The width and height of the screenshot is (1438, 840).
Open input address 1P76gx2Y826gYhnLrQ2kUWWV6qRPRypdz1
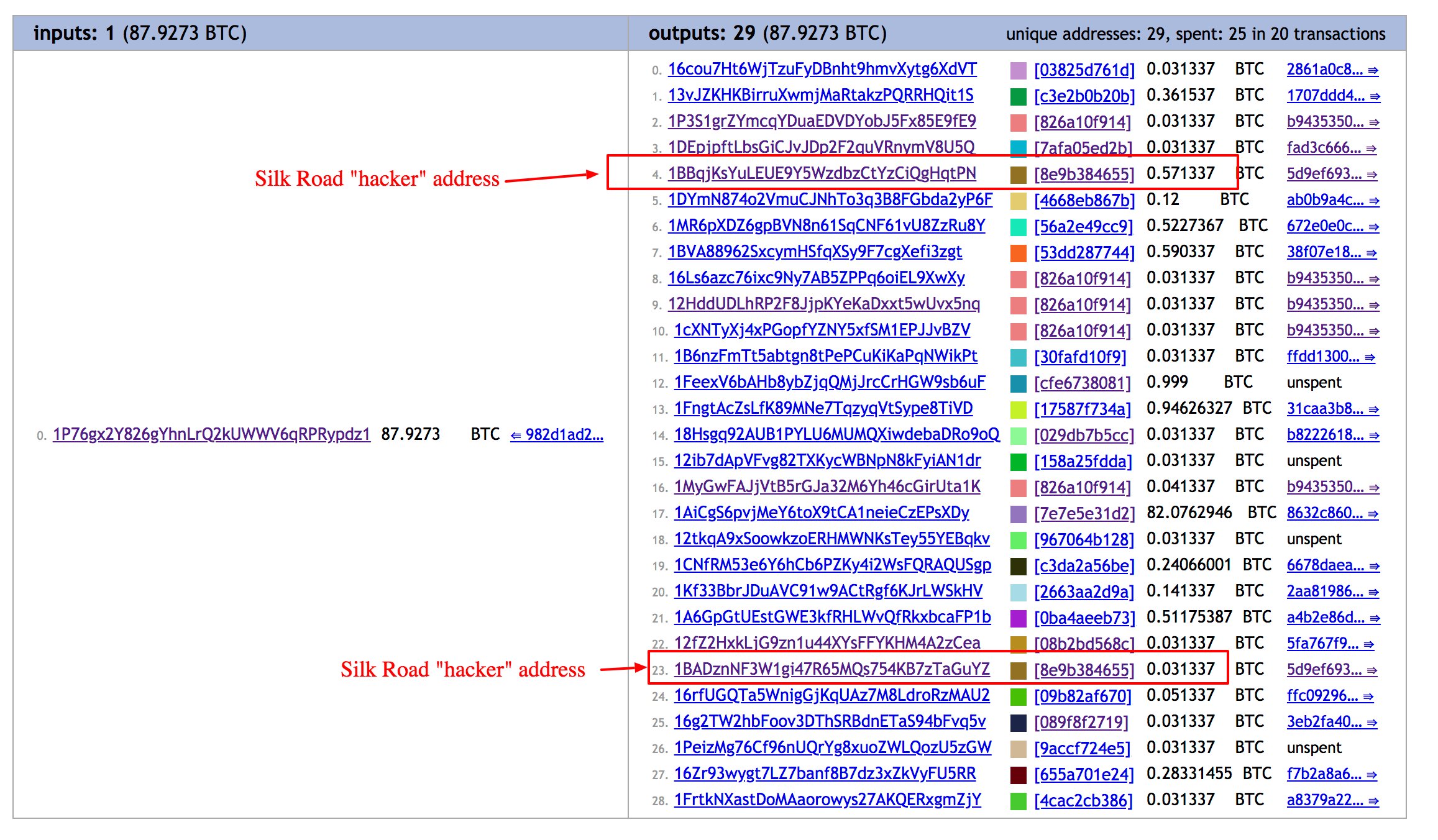(x=211, y=434)
